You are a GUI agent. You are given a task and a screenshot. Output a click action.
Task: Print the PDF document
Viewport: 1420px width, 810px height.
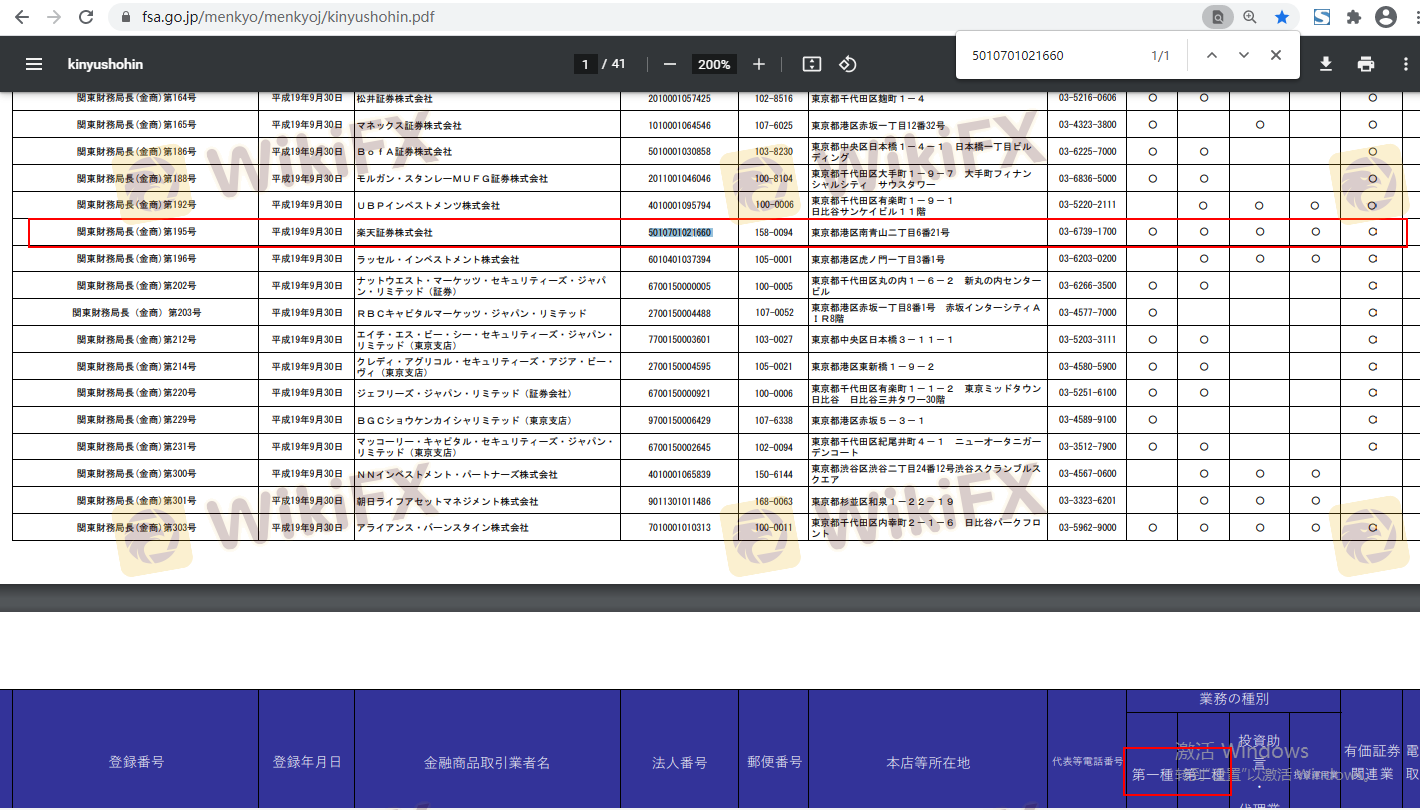(x=1366, y=64)
